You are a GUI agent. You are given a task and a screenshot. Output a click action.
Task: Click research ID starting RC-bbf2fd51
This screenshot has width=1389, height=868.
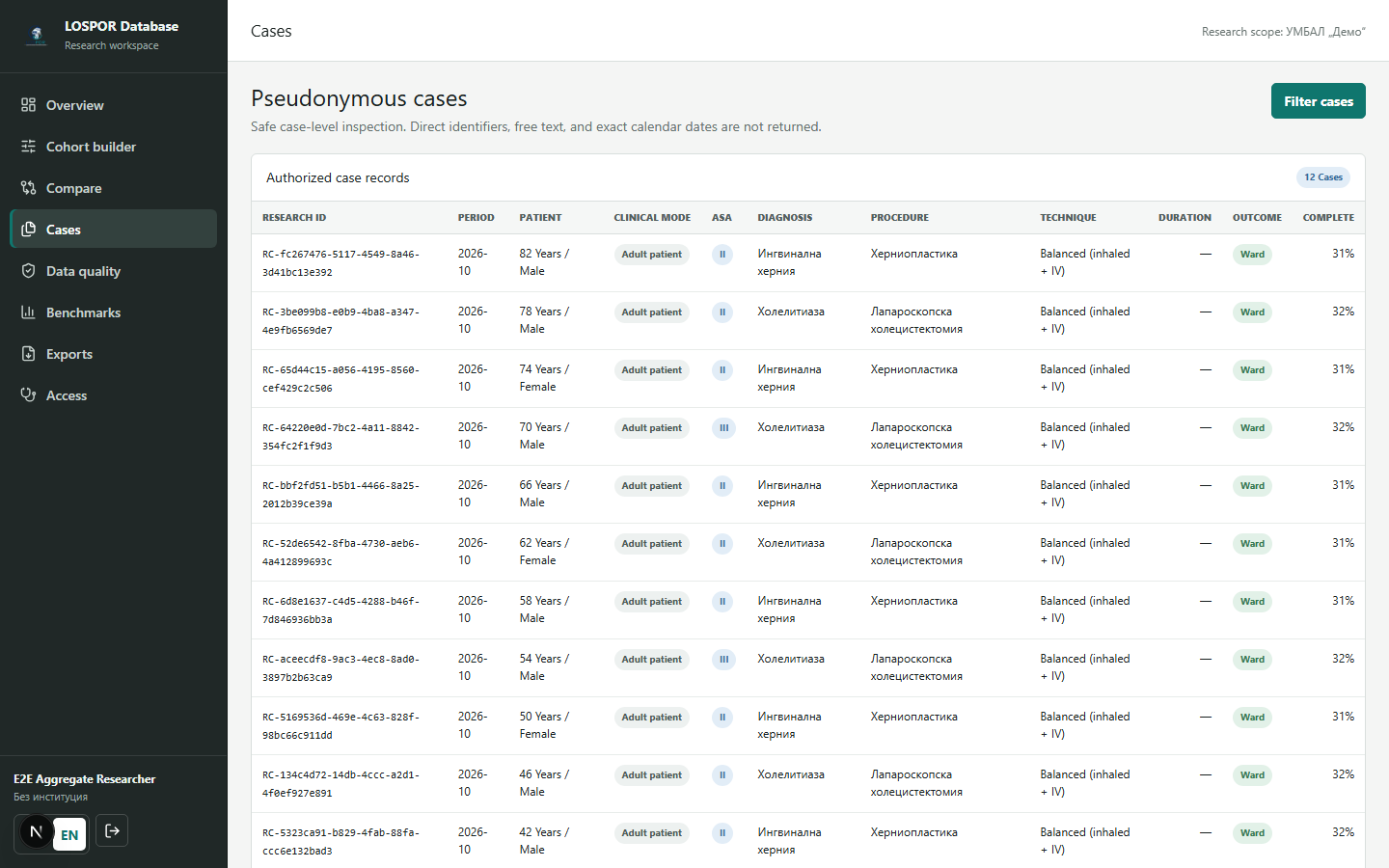tap(340, 495)
